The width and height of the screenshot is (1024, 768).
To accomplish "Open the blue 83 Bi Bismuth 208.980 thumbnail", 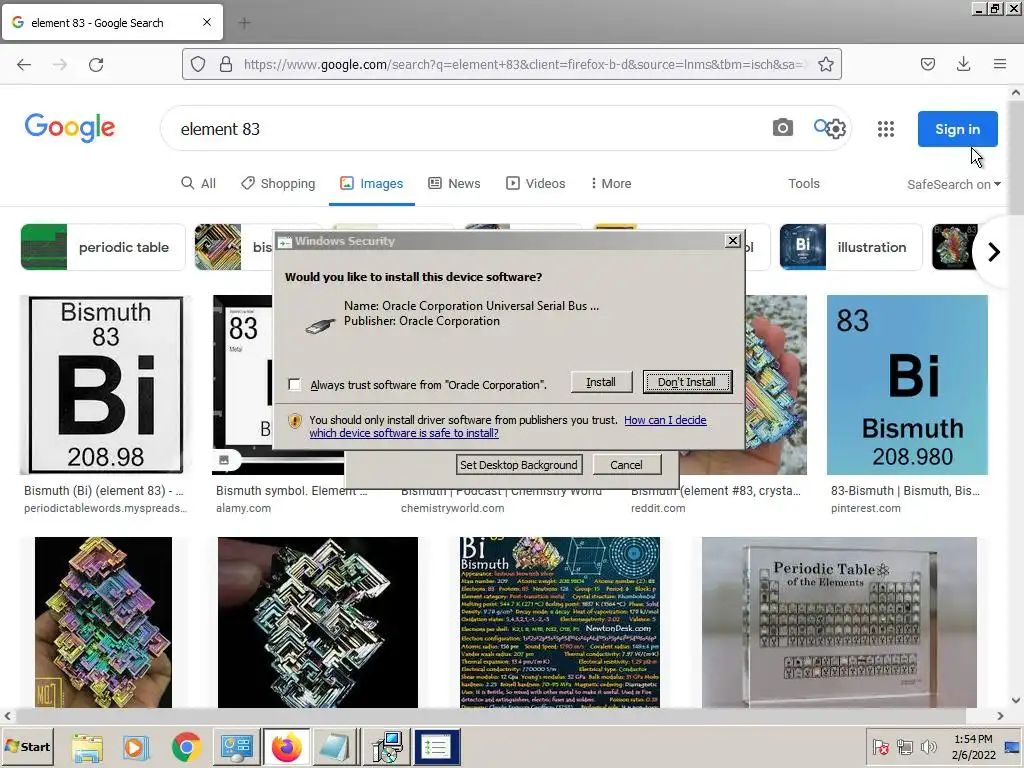I will tap(907, 385).
